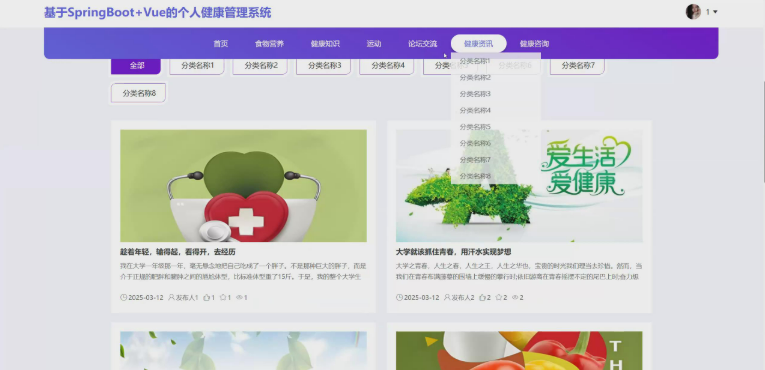765x370 pixels.
Task: Open the 健康咨询 navigation item
Action: coord(534,43)
